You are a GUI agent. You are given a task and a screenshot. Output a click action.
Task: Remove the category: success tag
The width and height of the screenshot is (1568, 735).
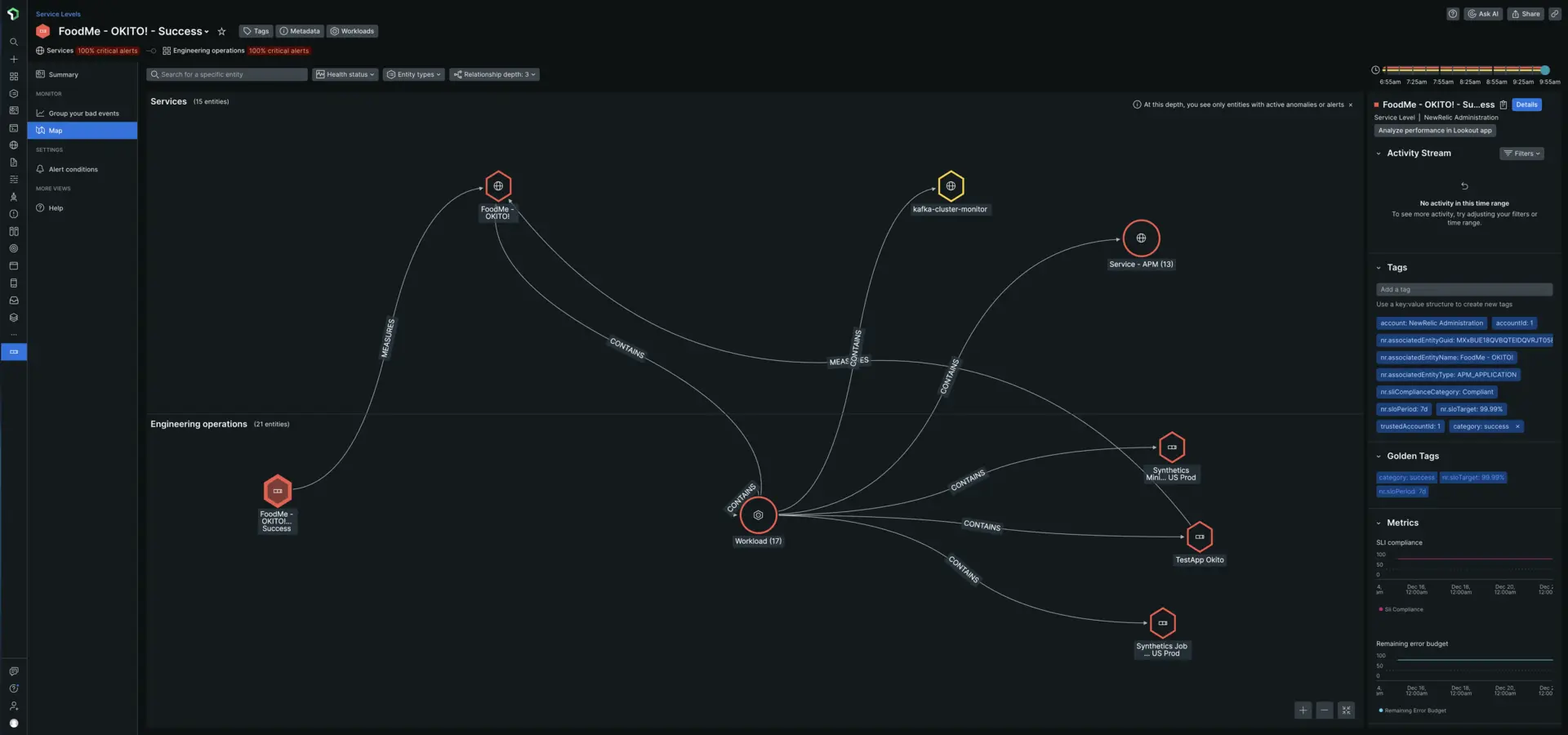pos(1517,426)
